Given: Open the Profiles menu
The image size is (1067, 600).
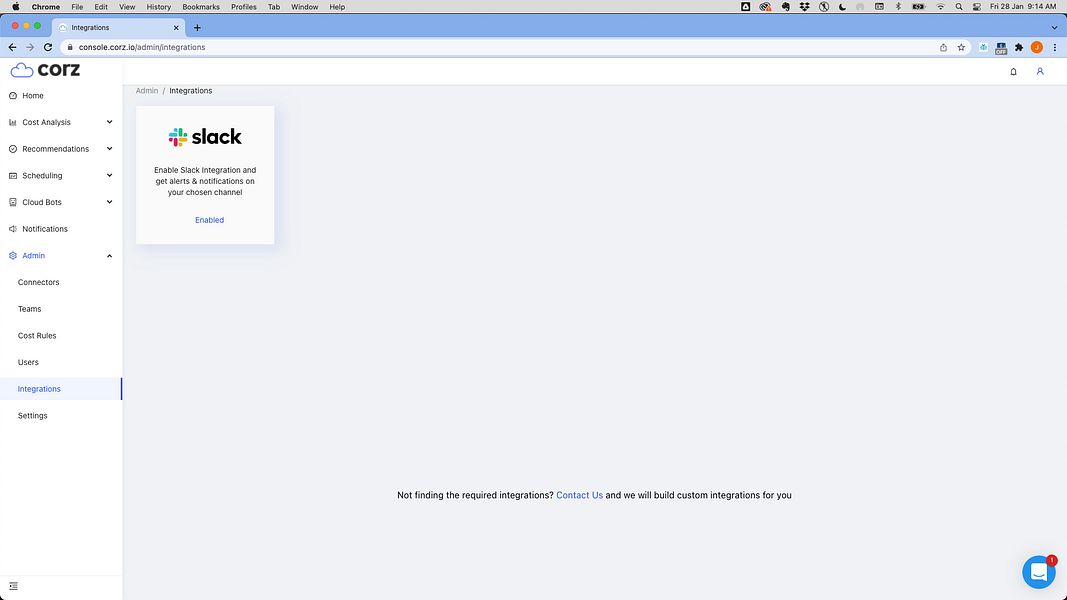Looking at the screenshot, I should pyautogui.click(x=244, y=7).
